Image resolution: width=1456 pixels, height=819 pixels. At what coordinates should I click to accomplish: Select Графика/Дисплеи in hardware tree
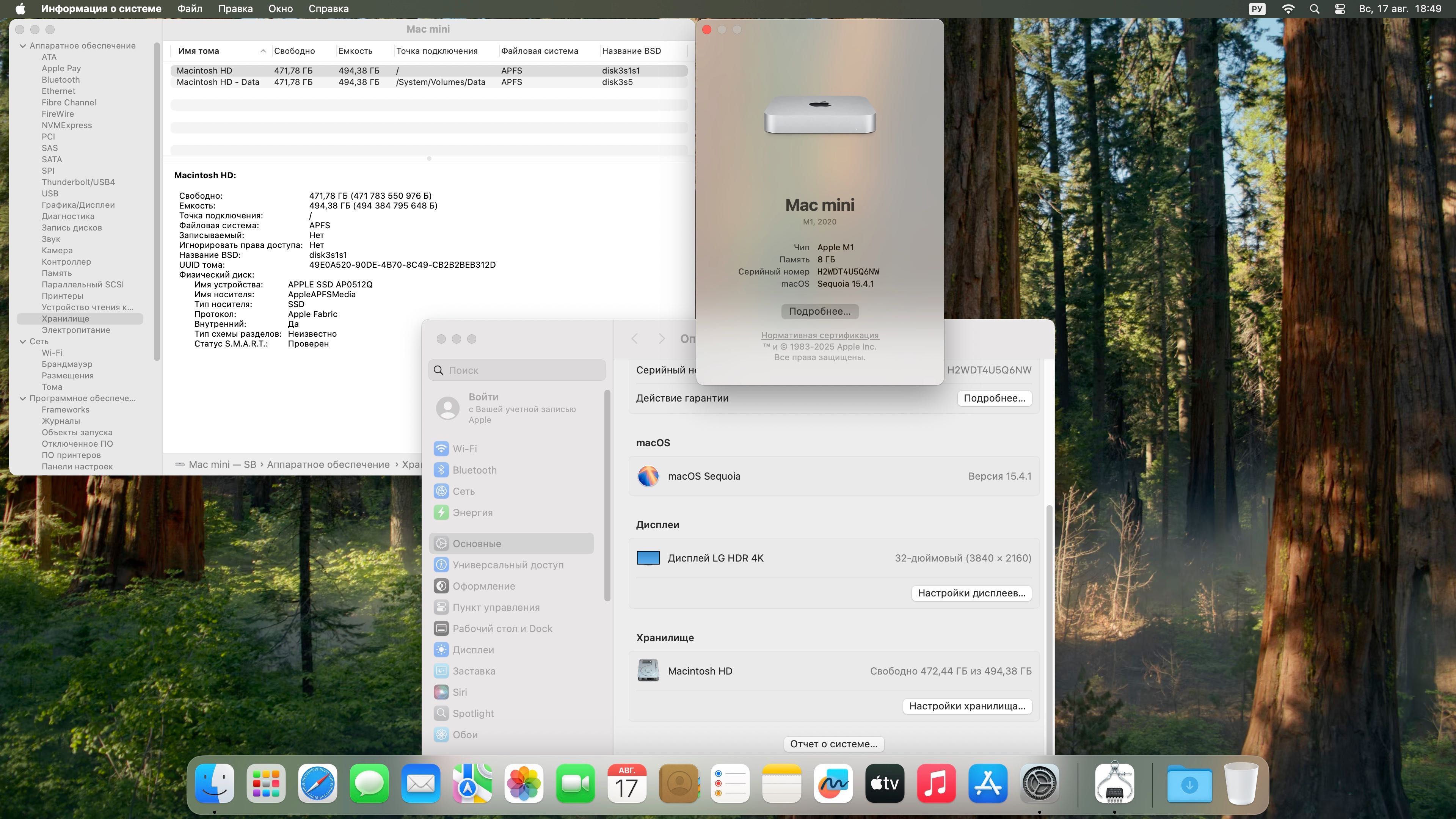78,205
